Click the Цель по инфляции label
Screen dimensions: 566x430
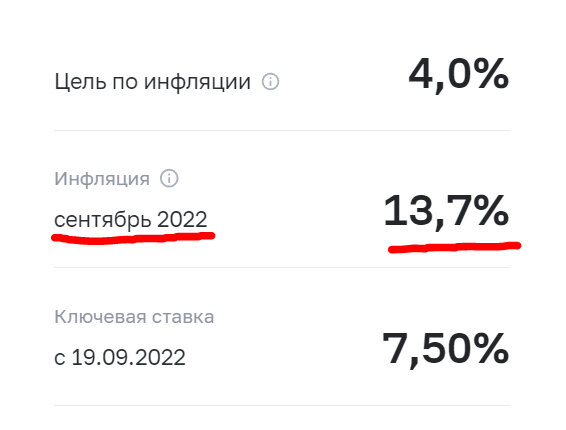[152, 82]
